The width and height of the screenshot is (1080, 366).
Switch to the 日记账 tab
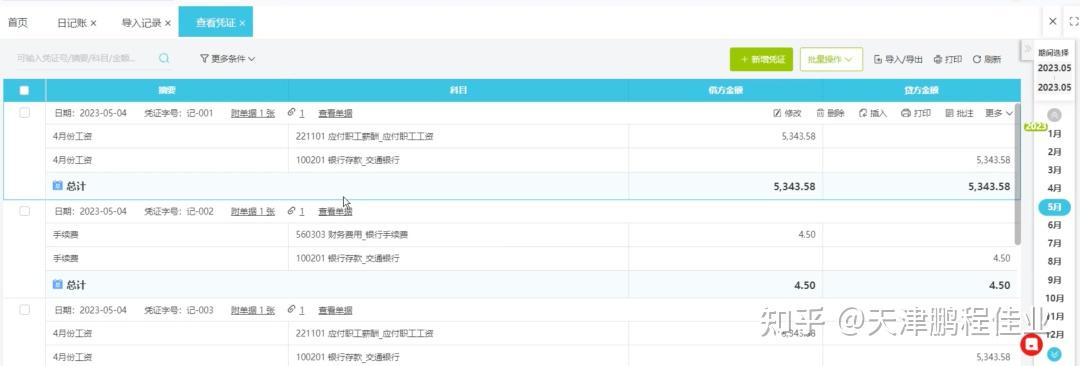tap(72, 23)
